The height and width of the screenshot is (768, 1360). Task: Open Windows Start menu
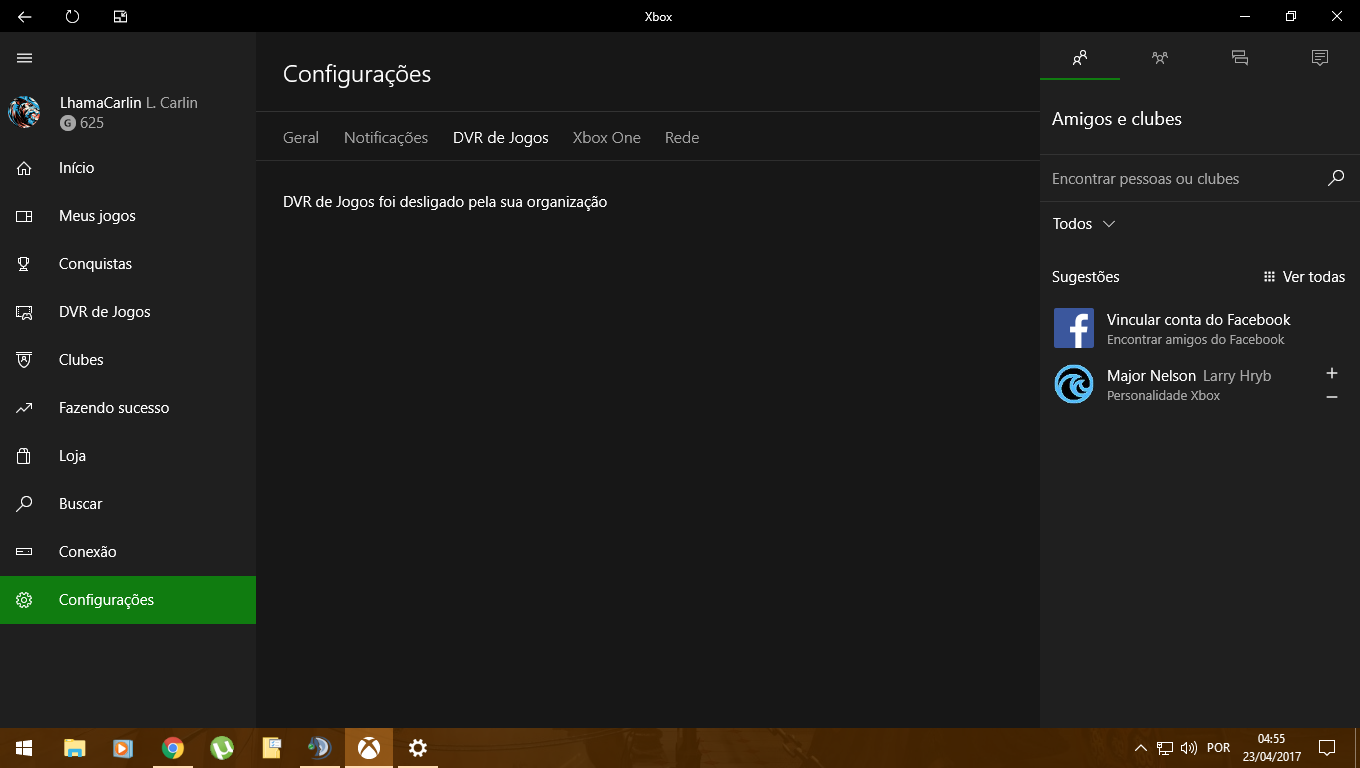coord(24,748)
